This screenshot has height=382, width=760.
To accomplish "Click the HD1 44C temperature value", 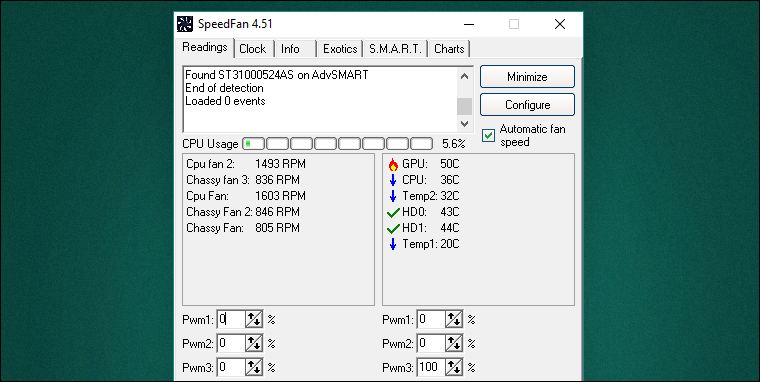I will tap(450, 228).
